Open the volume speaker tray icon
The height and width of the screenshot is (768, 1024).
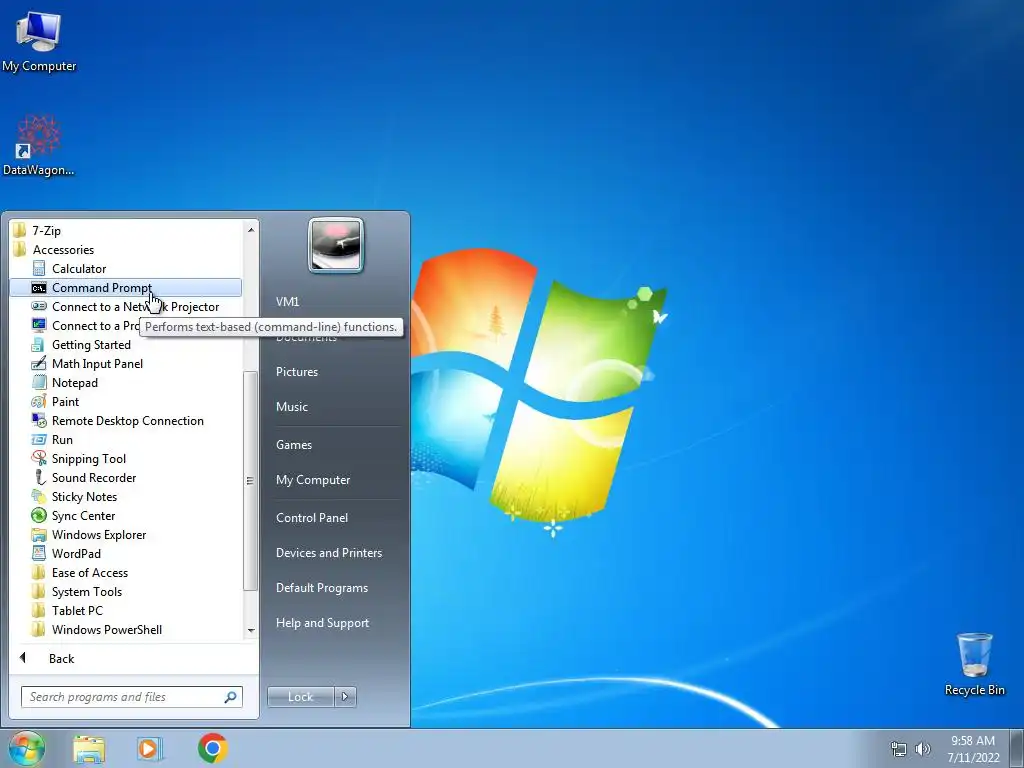click(923, 749)
